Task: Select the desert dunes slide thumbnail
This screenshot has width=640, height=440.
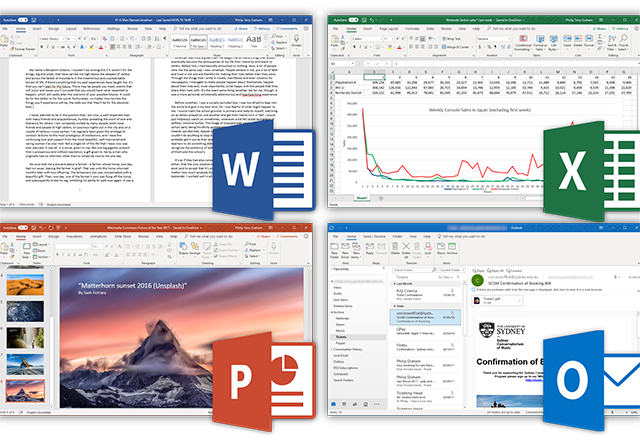Action: pos(25,285)
